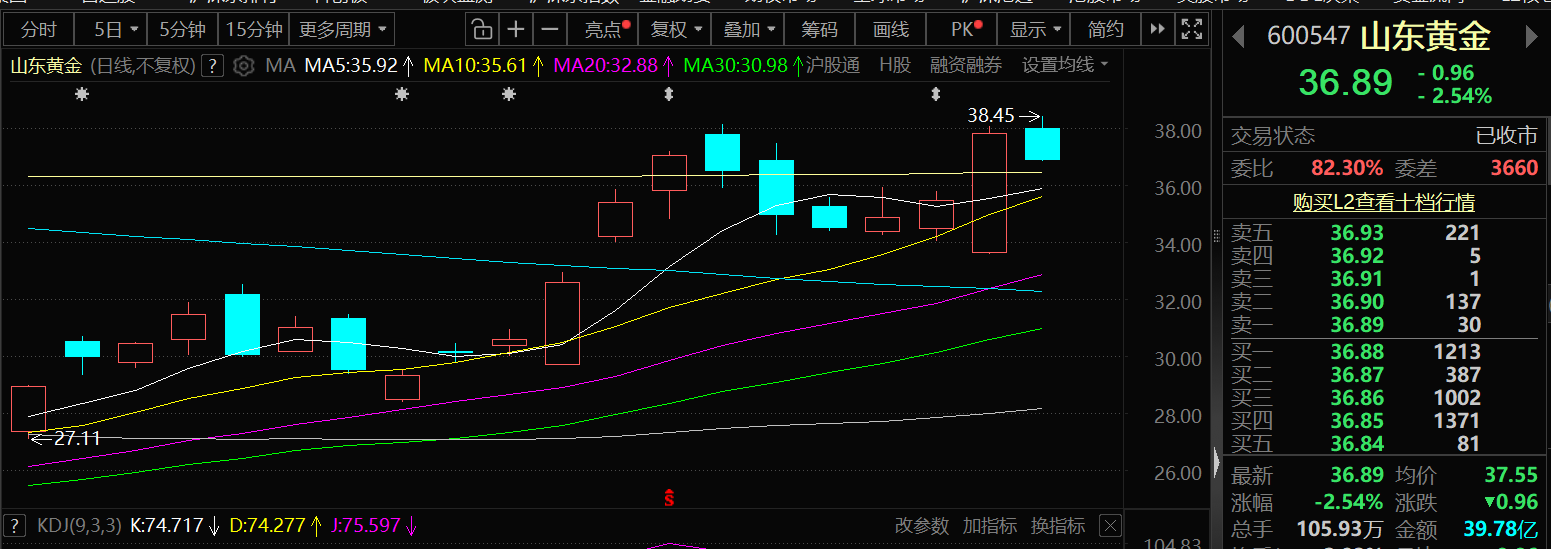Viewport: 1551px width, 549px height.
Task: Switch to the 分时 chart tab
Action: [38, 29]
